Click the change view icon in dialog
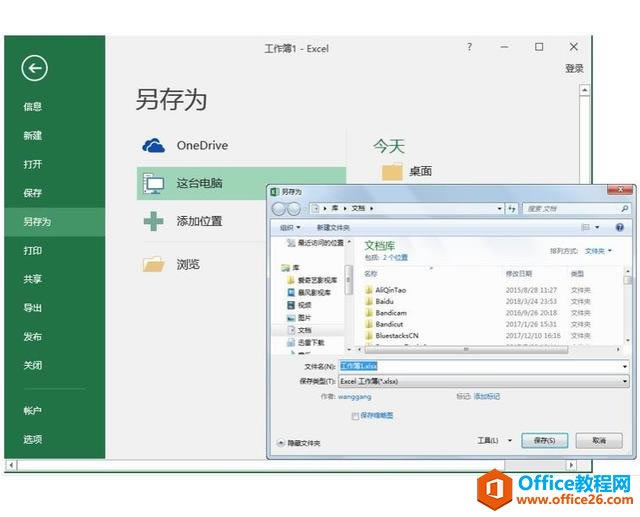The height and width of the screenshot is (517, 640). point(585,227)
